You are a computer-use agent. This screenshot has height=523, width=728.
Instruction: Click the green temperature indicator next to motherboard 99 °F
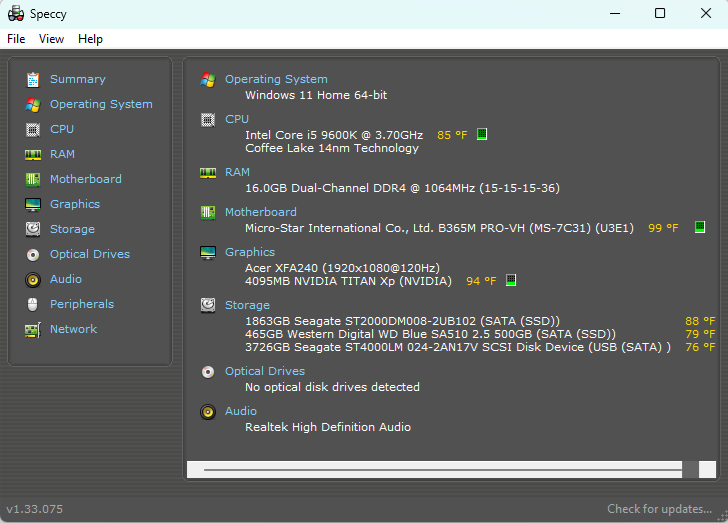click(x=700, y=227)
